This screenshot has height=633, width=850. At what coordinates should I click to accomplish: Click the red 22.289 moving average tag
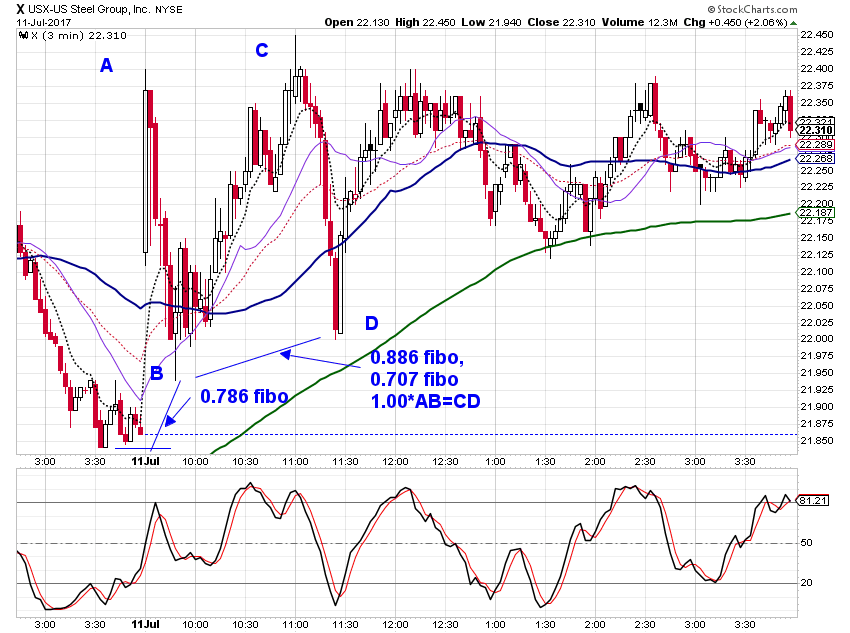815,145
